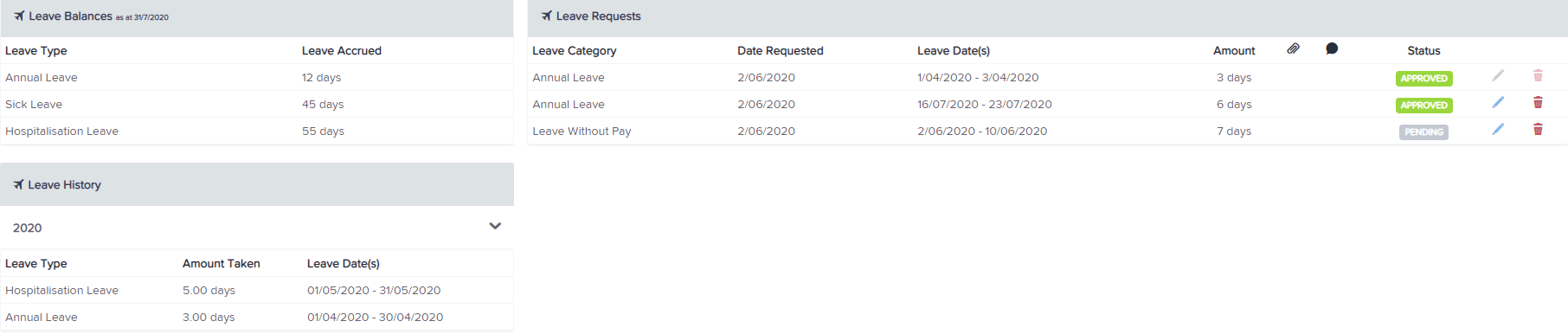Click the faded trash icon for 1/04/2020 leave
The image size is (1568, 334).
point(1538,75)
